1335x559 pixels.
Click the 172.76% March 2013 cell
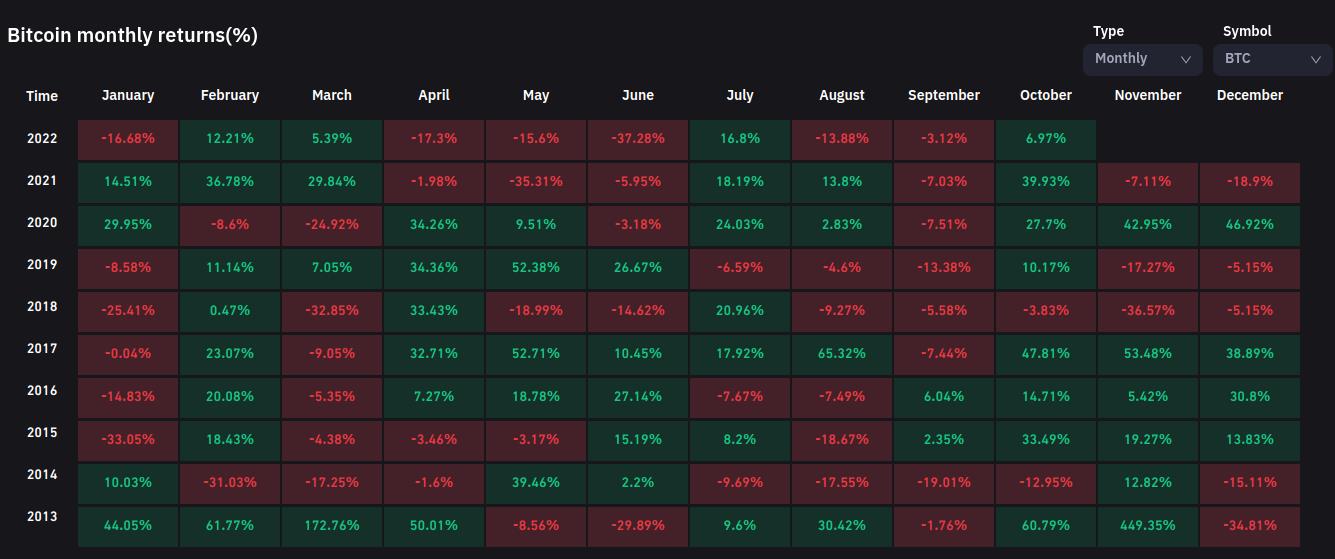pos(332,525)
